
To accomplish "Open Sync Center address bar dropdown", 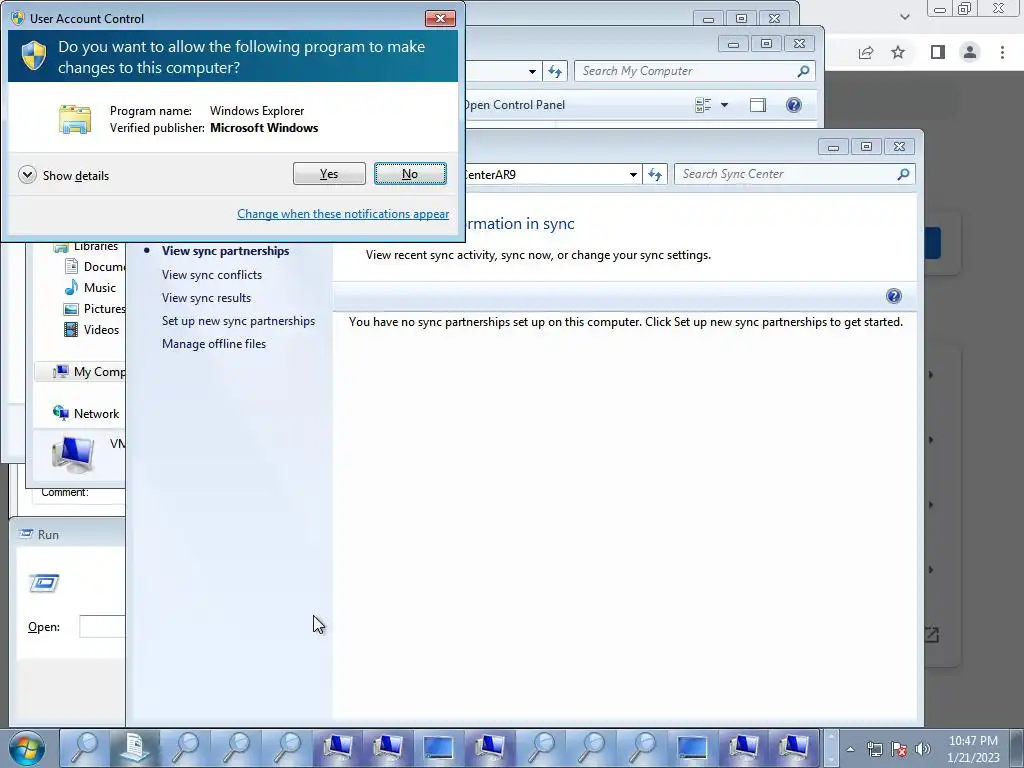I will point(633,174).
